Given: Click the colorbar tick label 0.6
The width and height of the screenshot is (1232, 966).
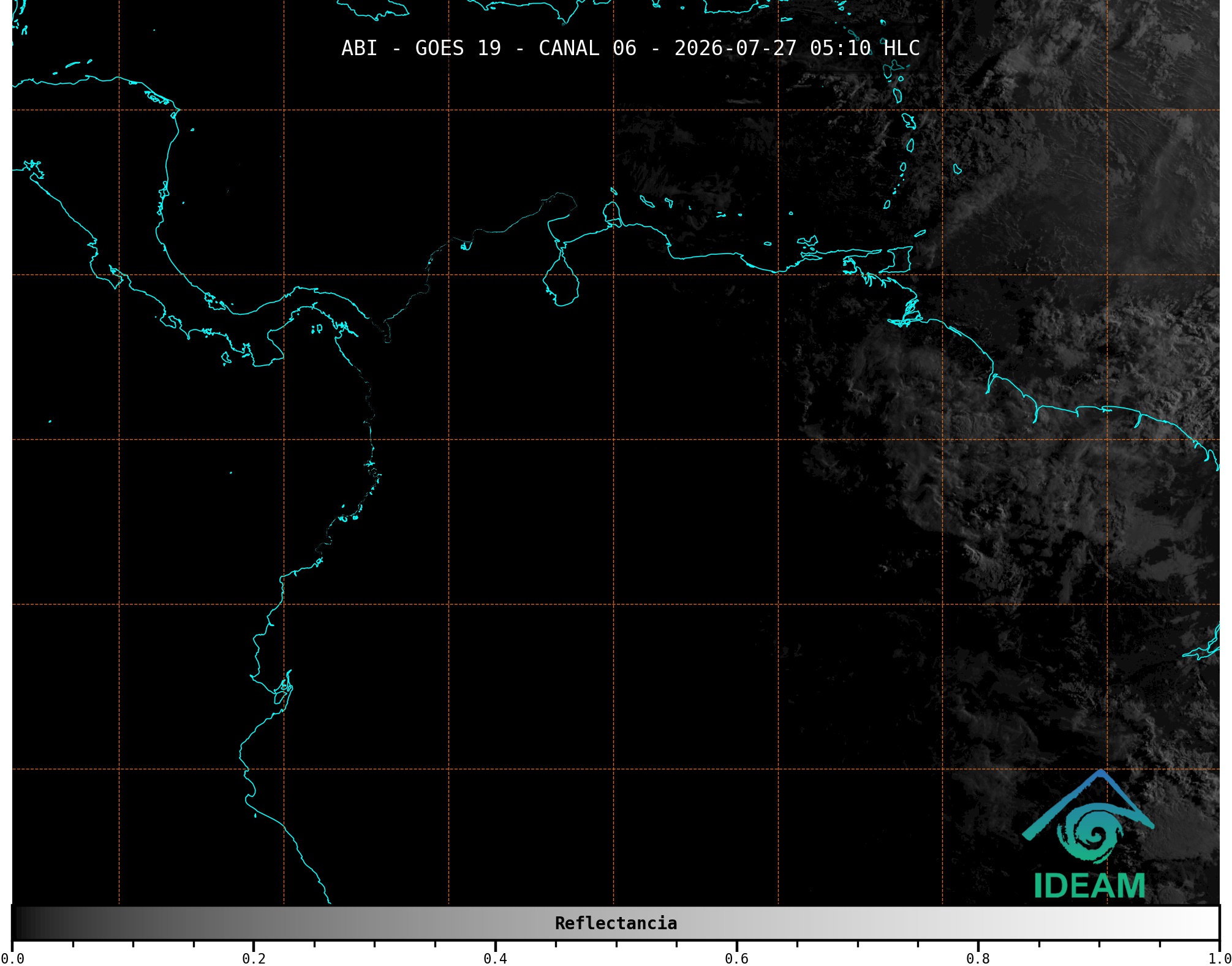Looking at the screenshot, I should pos(736,959).
